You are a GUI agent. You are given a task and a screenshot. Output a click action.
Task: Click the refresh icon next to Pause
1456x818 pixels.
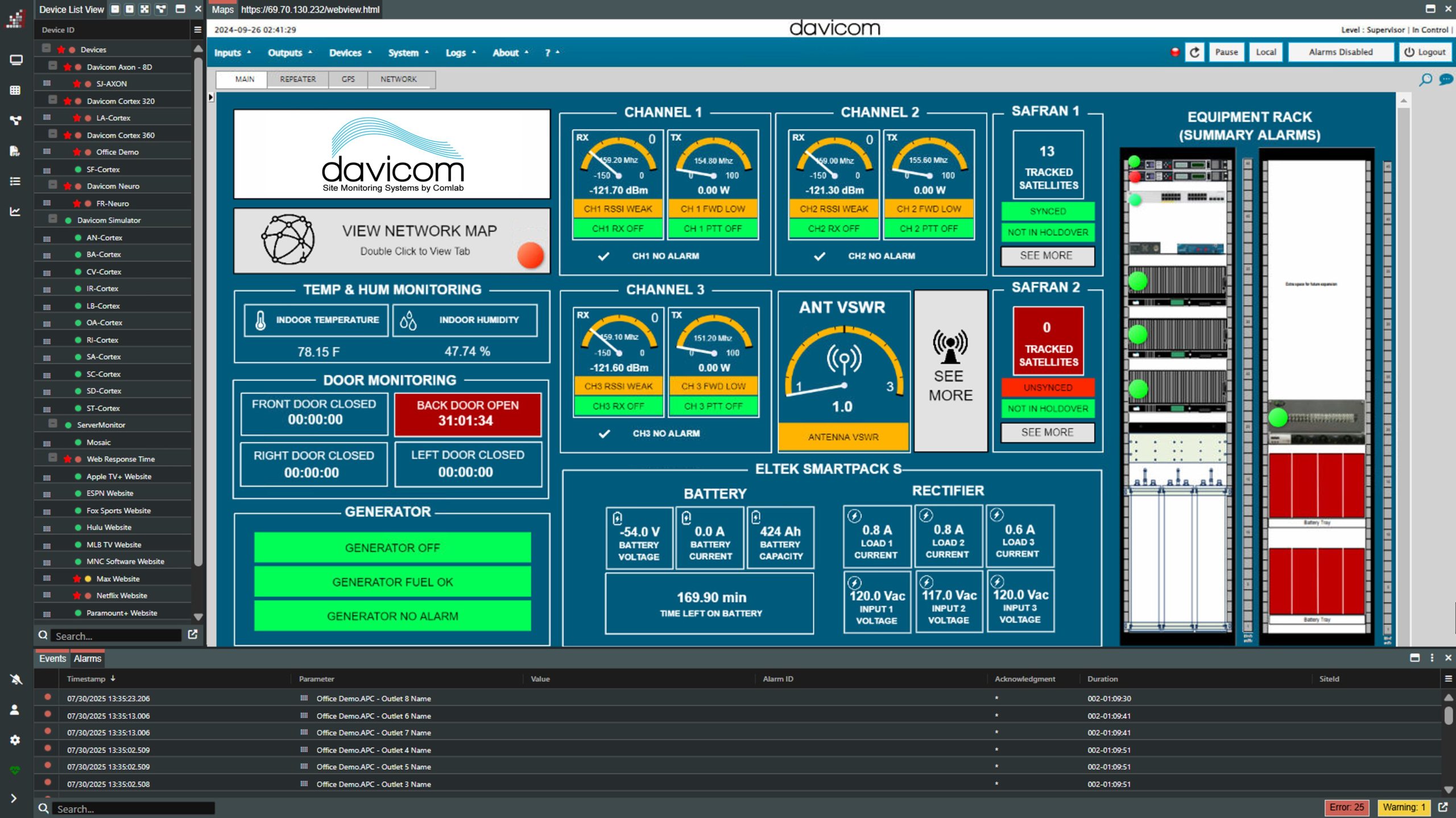pos(1194,52)
